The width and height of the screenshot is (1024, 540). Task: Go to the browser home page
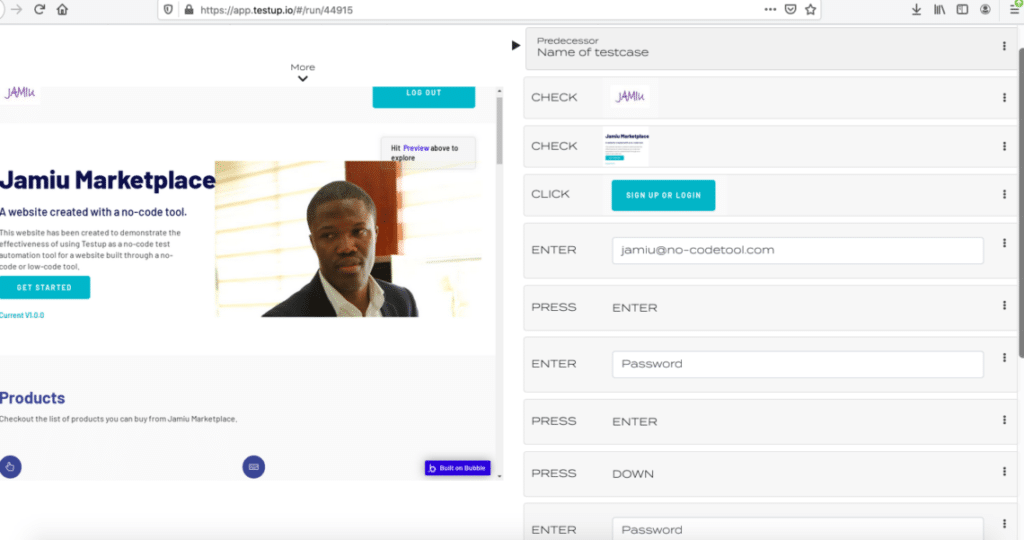click(x=62, y=9)
